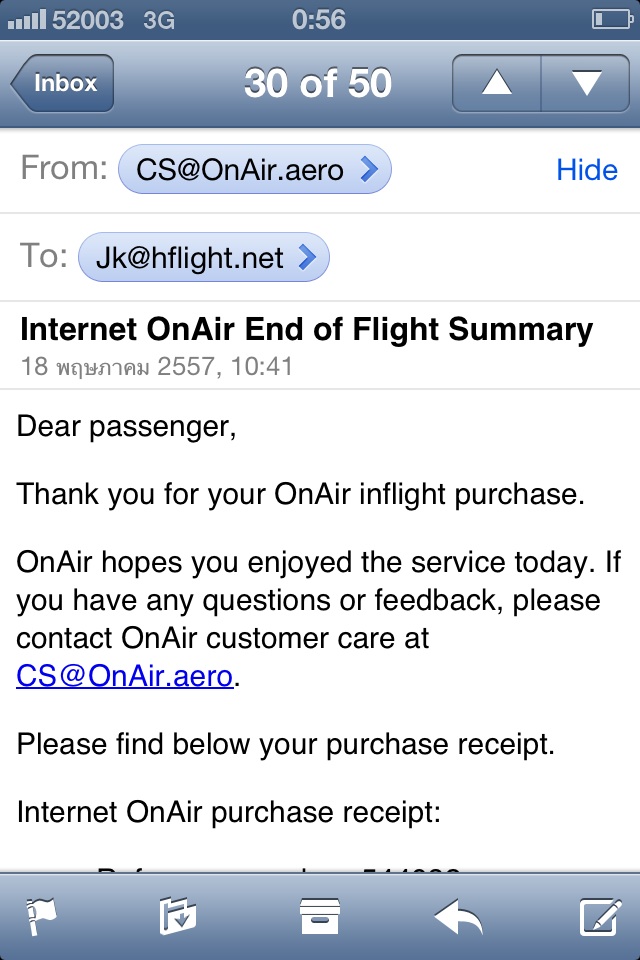Hide the recipient details
Image resolution: width=640 pixels, height=960 pixels.
[x=587, y=170]
